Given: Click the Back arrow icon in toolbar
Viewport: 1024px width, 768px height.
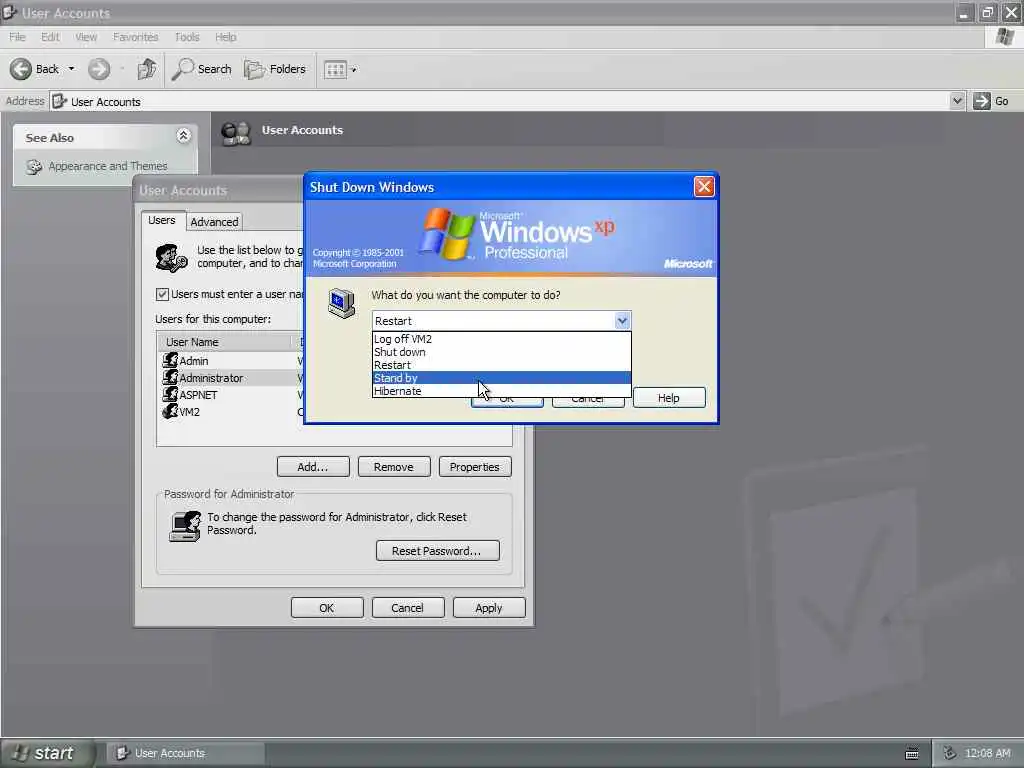Looking at the screenshot, I should click(x=21, y=69).
